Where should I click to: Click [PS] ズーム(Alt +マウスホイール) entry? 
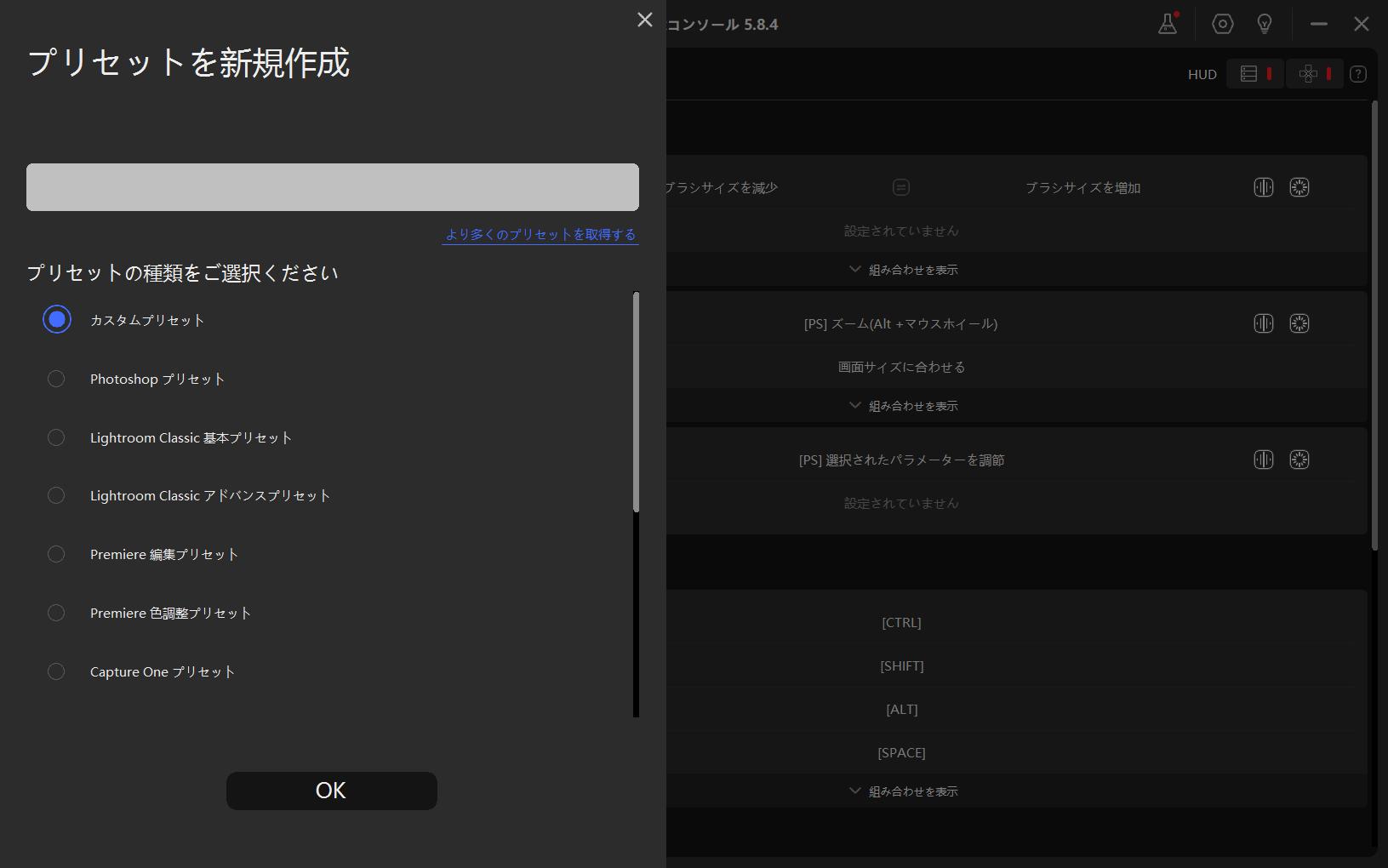901,323
